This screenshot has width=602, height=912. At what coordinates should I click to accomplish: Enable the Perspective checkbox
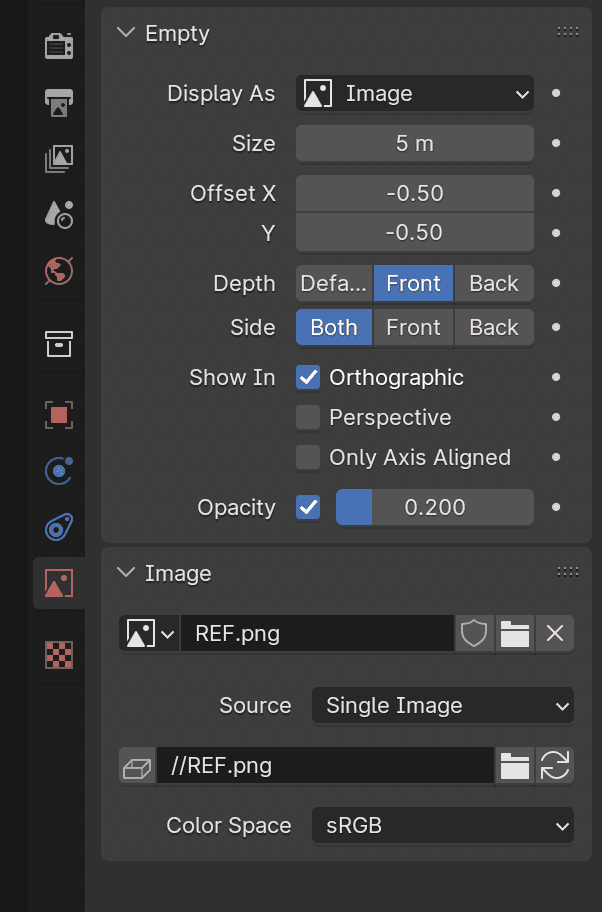coord(308,418)
